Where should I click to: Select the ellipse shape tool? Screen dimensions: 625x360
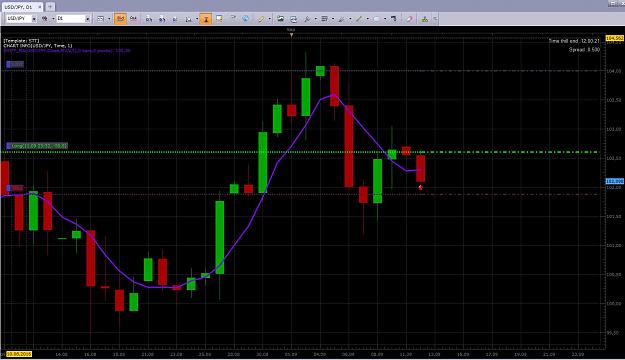click(x=376, y=19)
